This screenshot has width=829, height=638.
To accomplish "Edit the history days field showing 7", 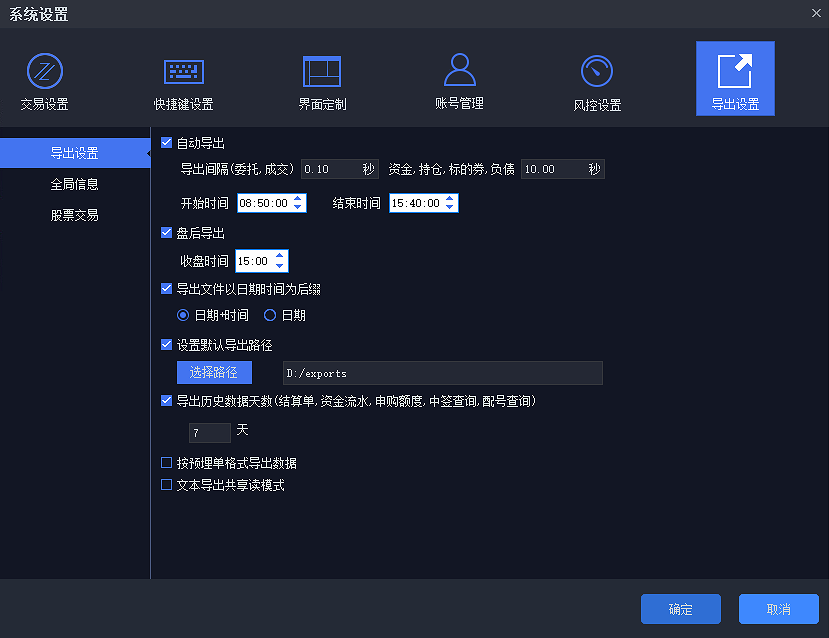I will (210, 433).
